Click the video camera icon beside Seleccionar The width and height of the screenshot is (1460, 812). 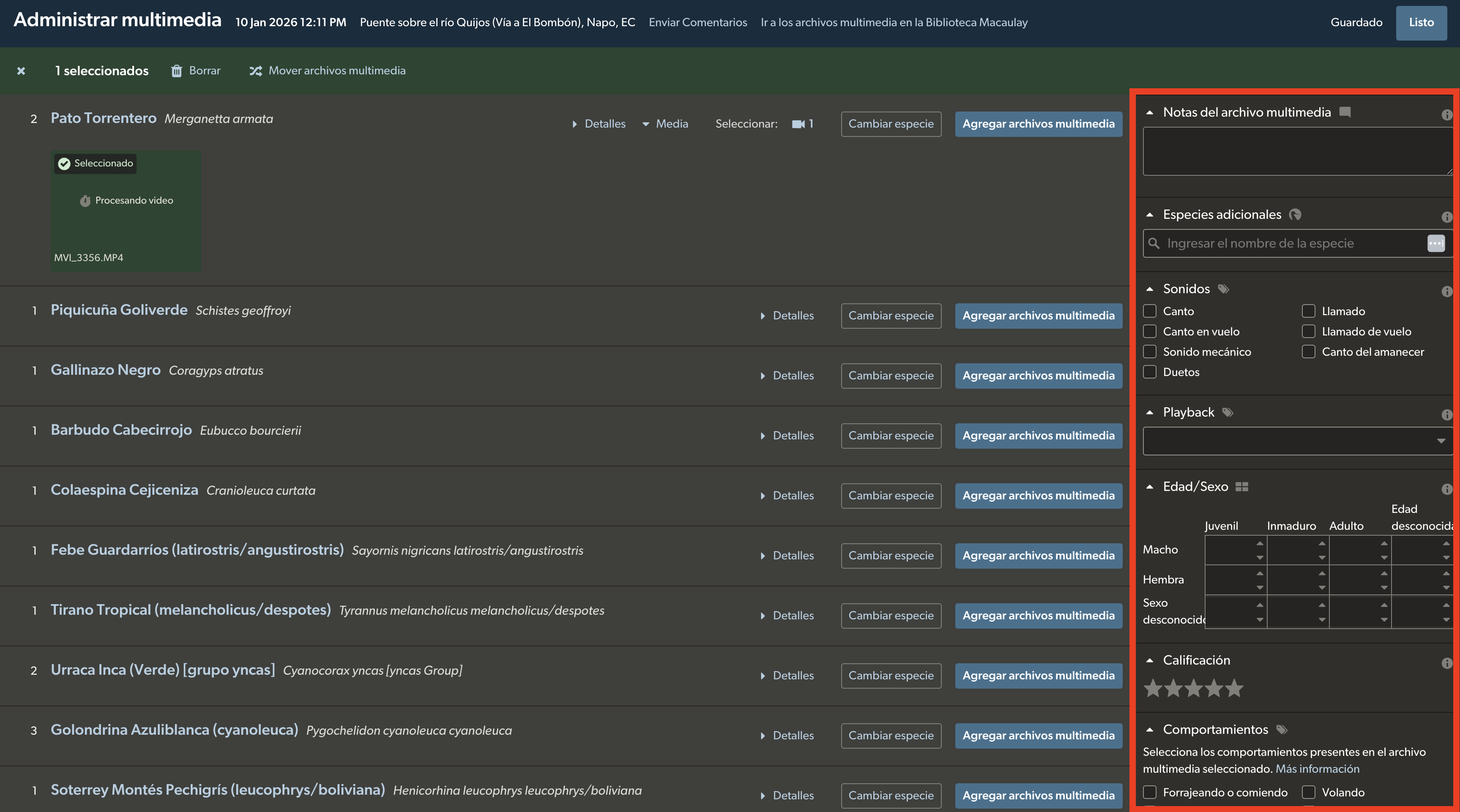point(798,123)
